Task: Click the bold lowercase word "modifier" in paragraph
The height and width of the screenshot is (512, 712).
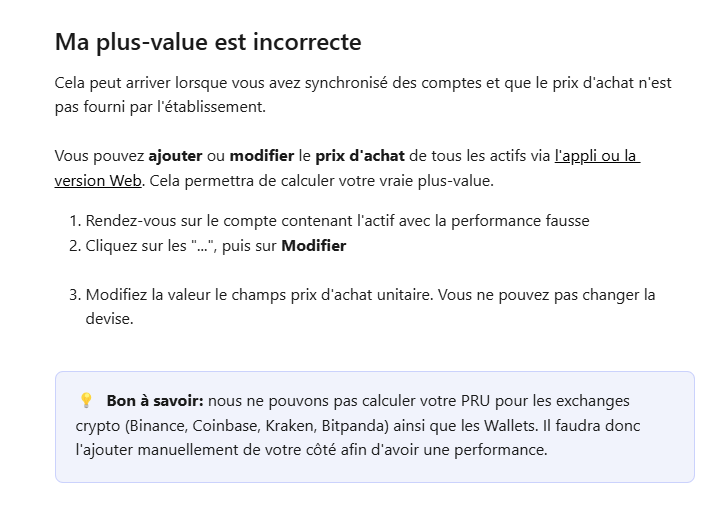Action: click(x=262, y=157)
